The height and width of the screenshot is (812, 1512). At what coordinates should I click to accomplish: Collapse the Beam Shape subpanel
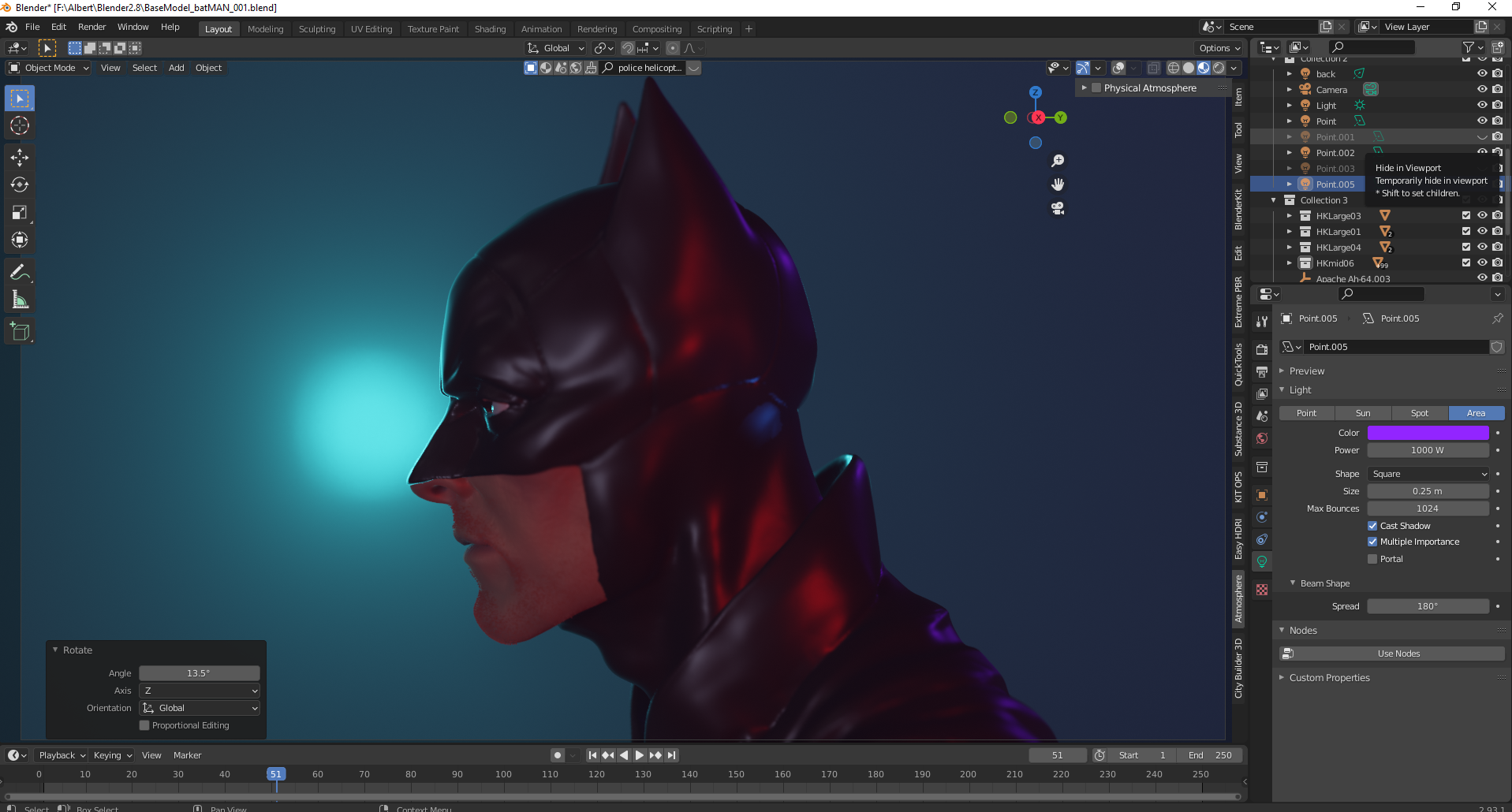pos(1293,583)
